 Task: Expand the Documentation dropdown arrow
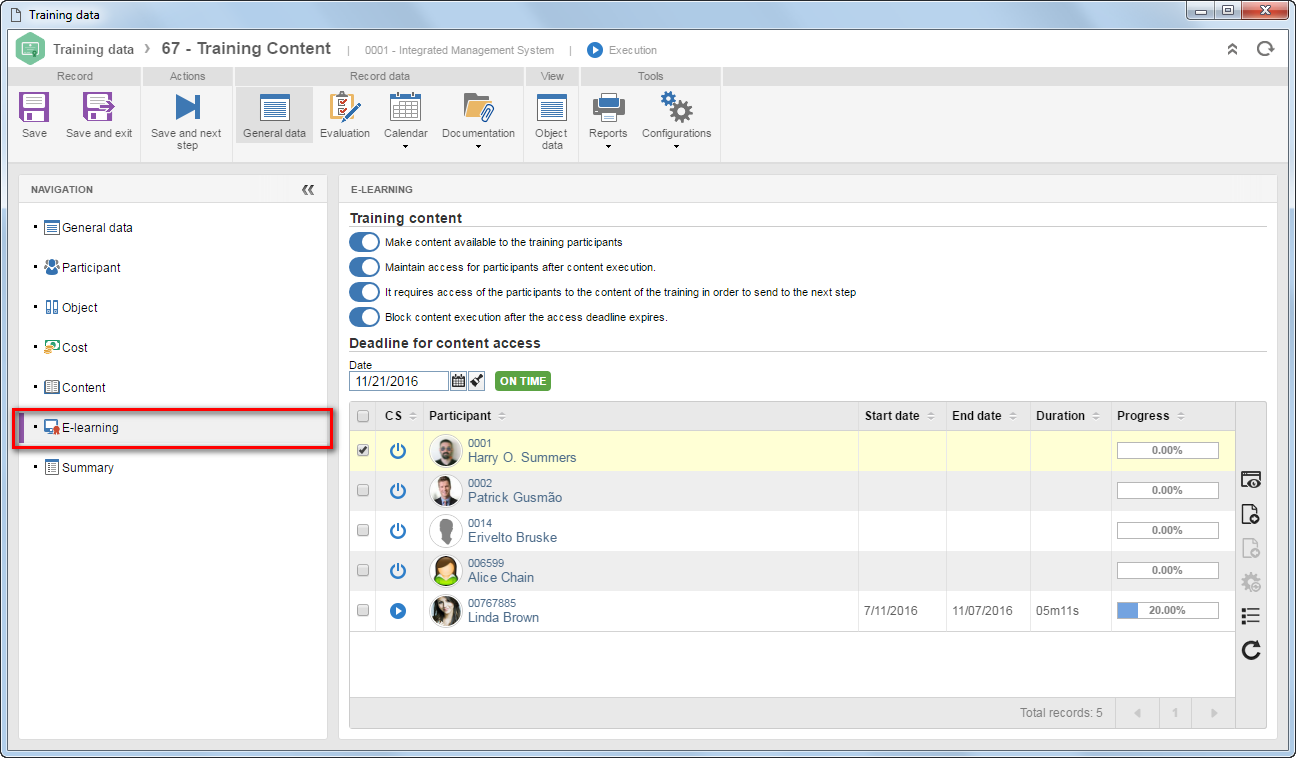478,147
